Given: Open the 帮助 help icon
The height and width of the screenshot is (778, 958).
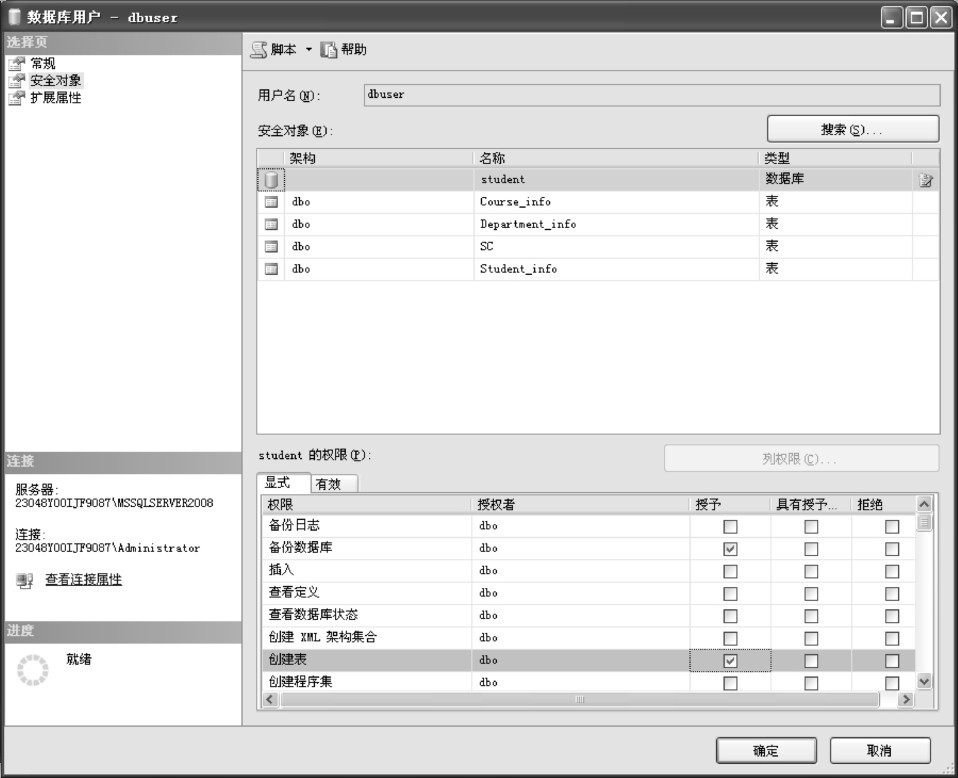Looking at the screenshot, I should [x=330, y=50].
